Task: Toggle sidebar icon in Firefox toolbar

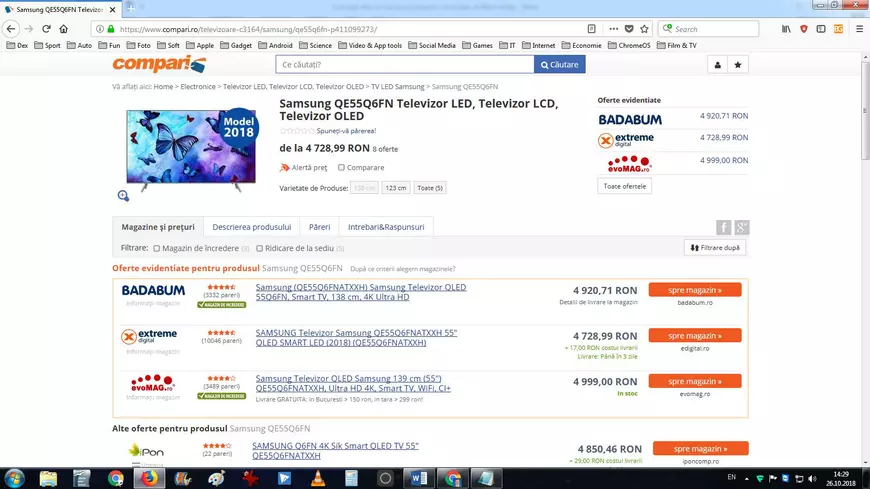Action: (x=821, y=29)
